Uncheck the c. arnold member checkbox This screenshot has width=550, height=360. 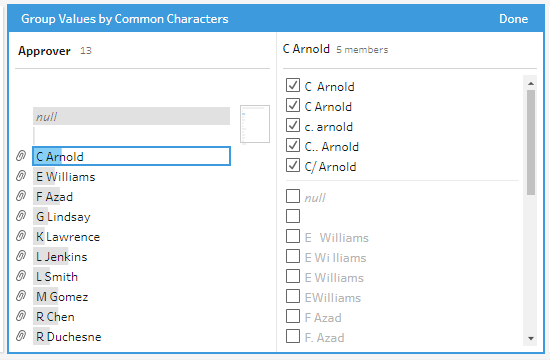[293, 125]
